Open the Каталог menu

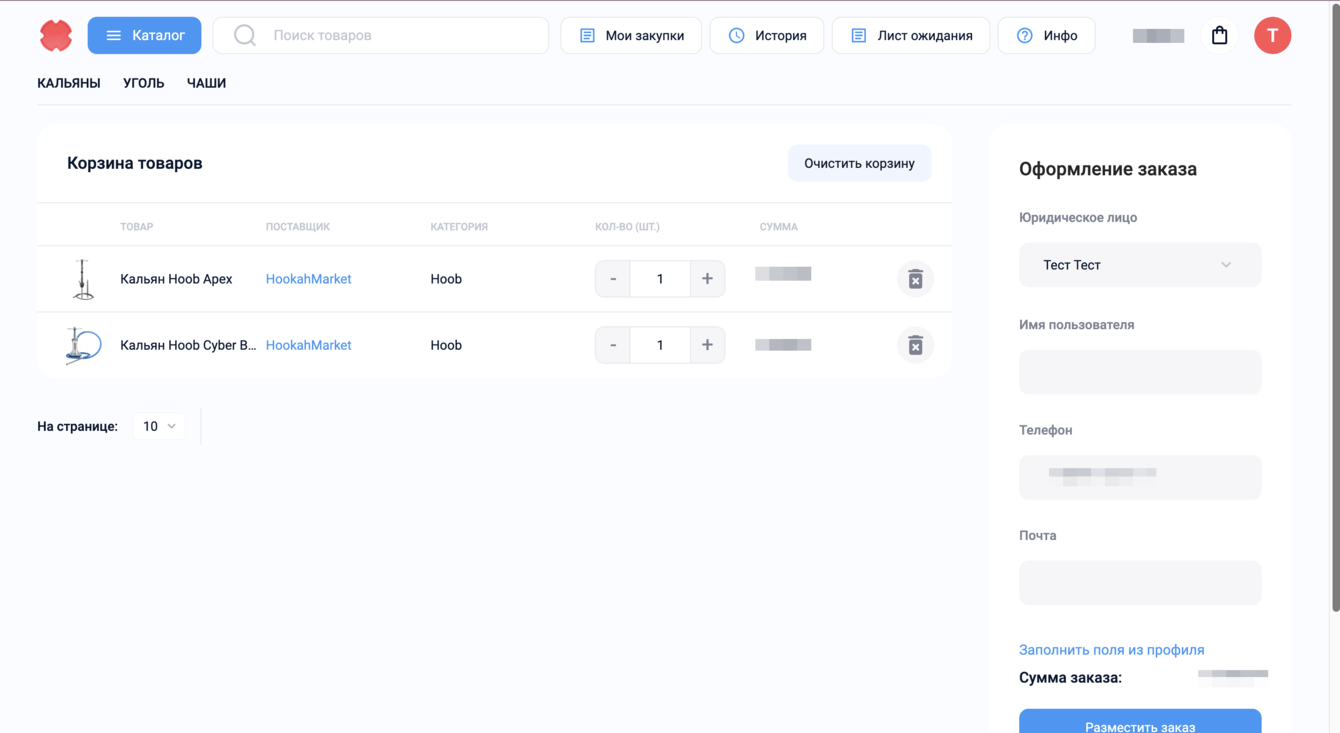point(144,36)
